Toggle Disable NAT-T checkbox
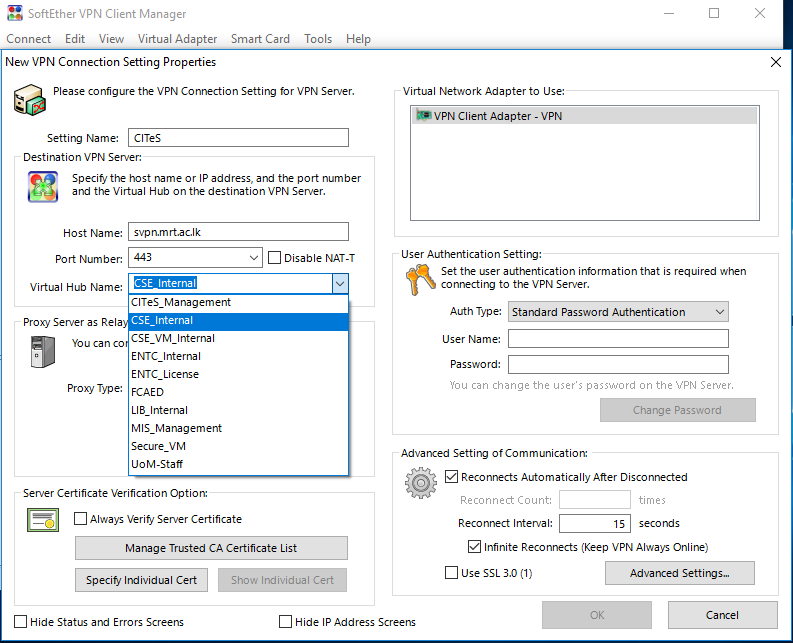 pos(274,258)
